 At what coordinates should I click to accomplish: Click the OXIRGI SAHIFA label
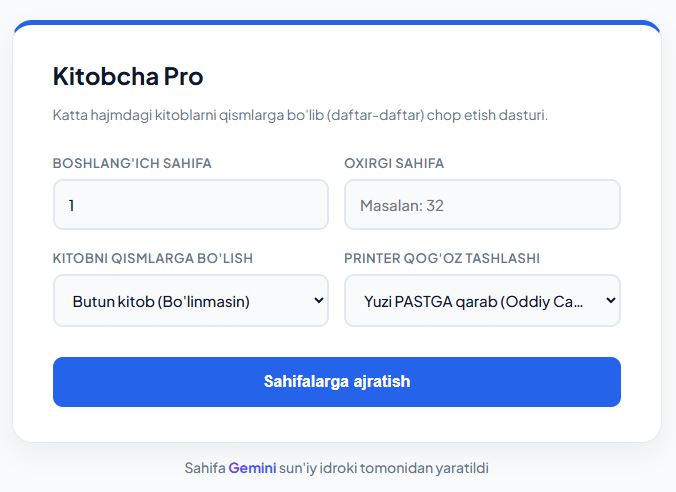394,163
